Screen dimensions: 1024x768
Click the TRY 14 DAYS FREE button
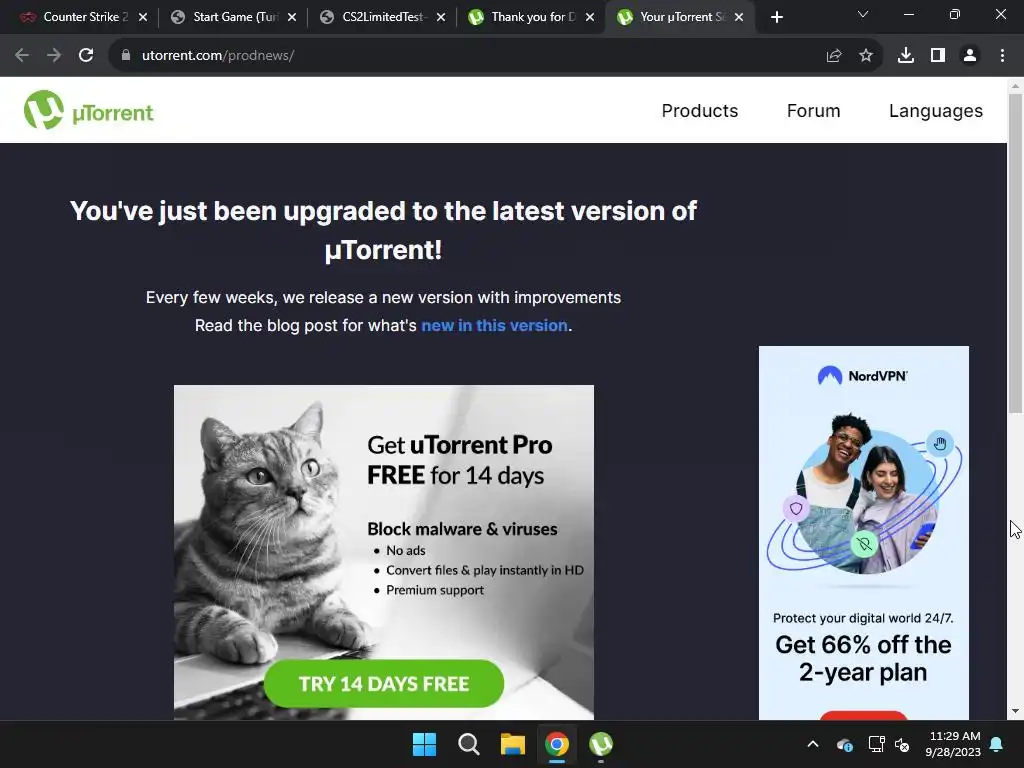point(384,684)
